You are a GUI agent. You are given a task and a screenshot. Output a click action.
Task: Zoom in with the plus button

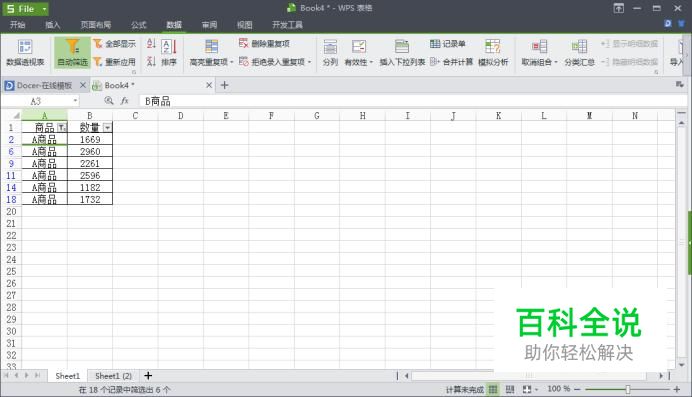[x=677, y=389]
